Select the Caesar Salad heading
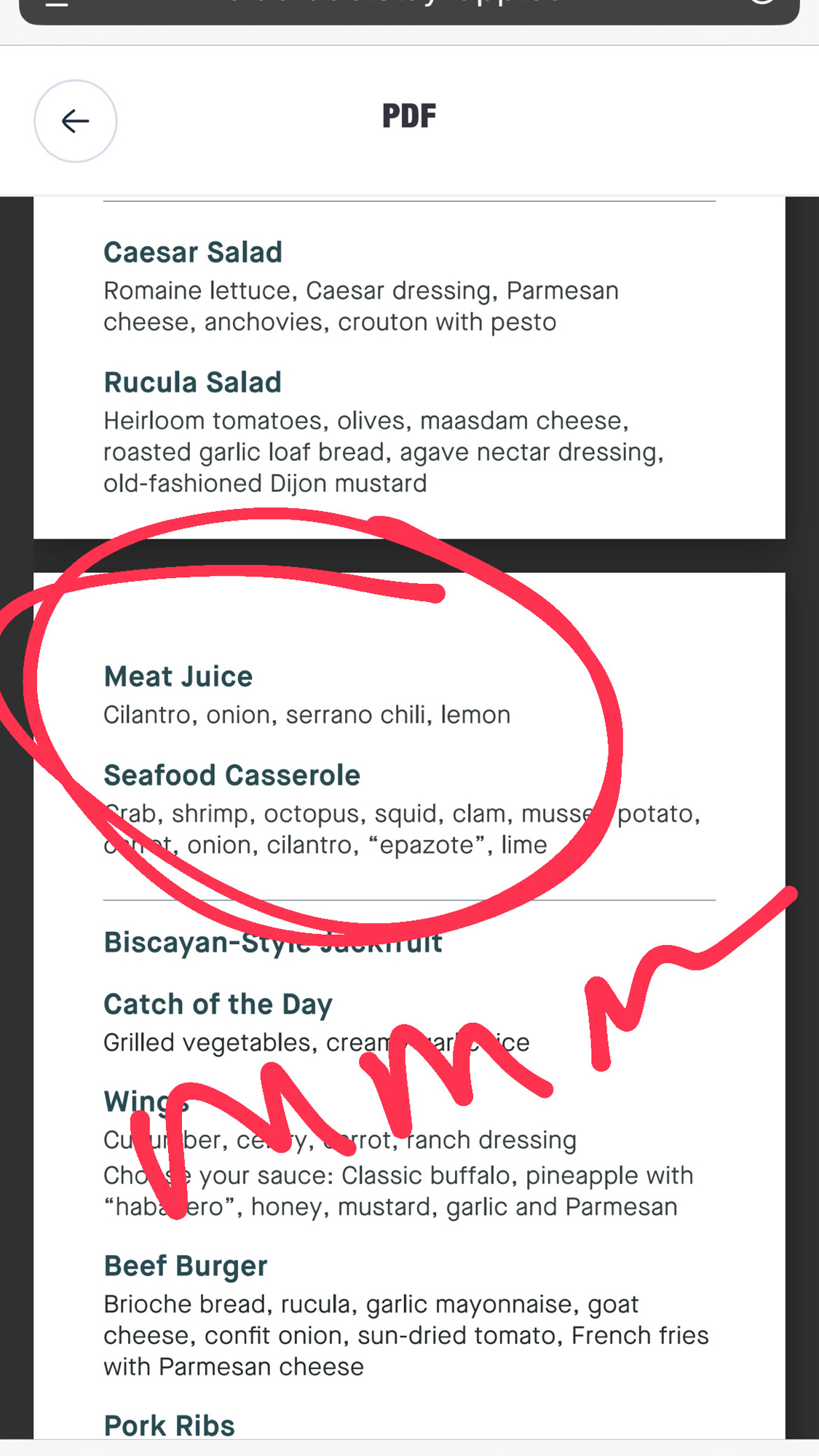The image size is (819, 1456). pyautogui.click(x=193, y=253)
